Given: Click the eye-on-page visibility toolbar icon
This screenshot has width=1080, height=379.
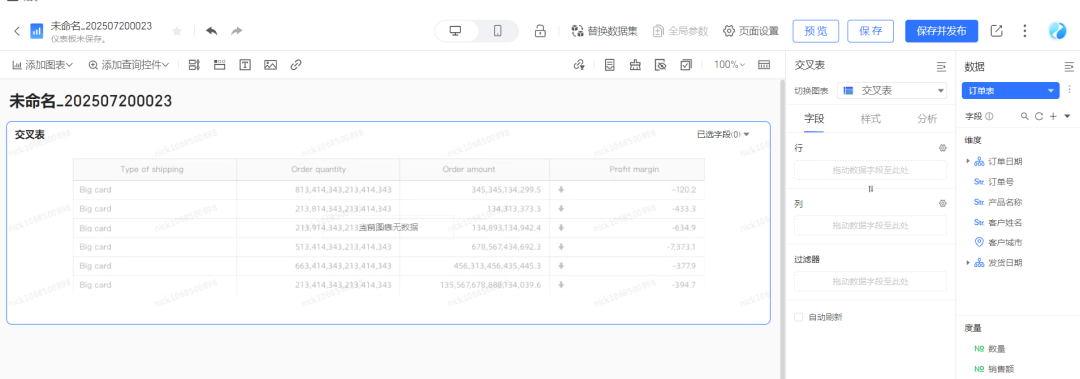Looking at the screenshot, I should click(x=661, y=65).
